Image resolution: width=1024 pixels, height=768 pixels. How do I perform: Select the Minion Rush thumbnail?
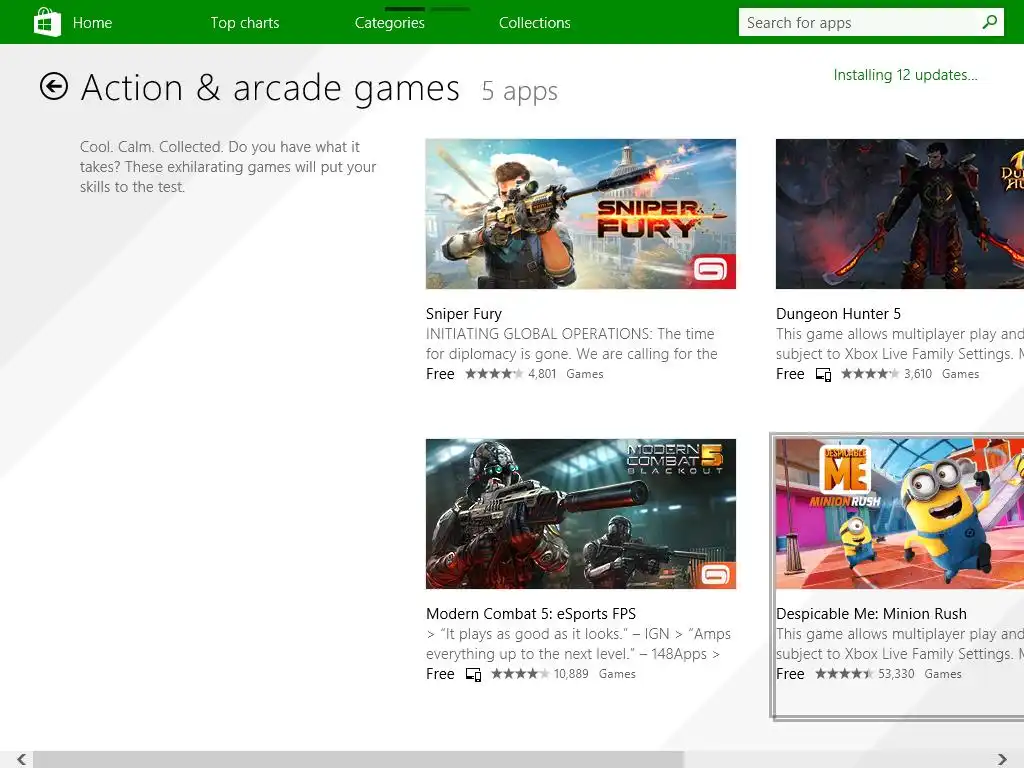[900, 514]
